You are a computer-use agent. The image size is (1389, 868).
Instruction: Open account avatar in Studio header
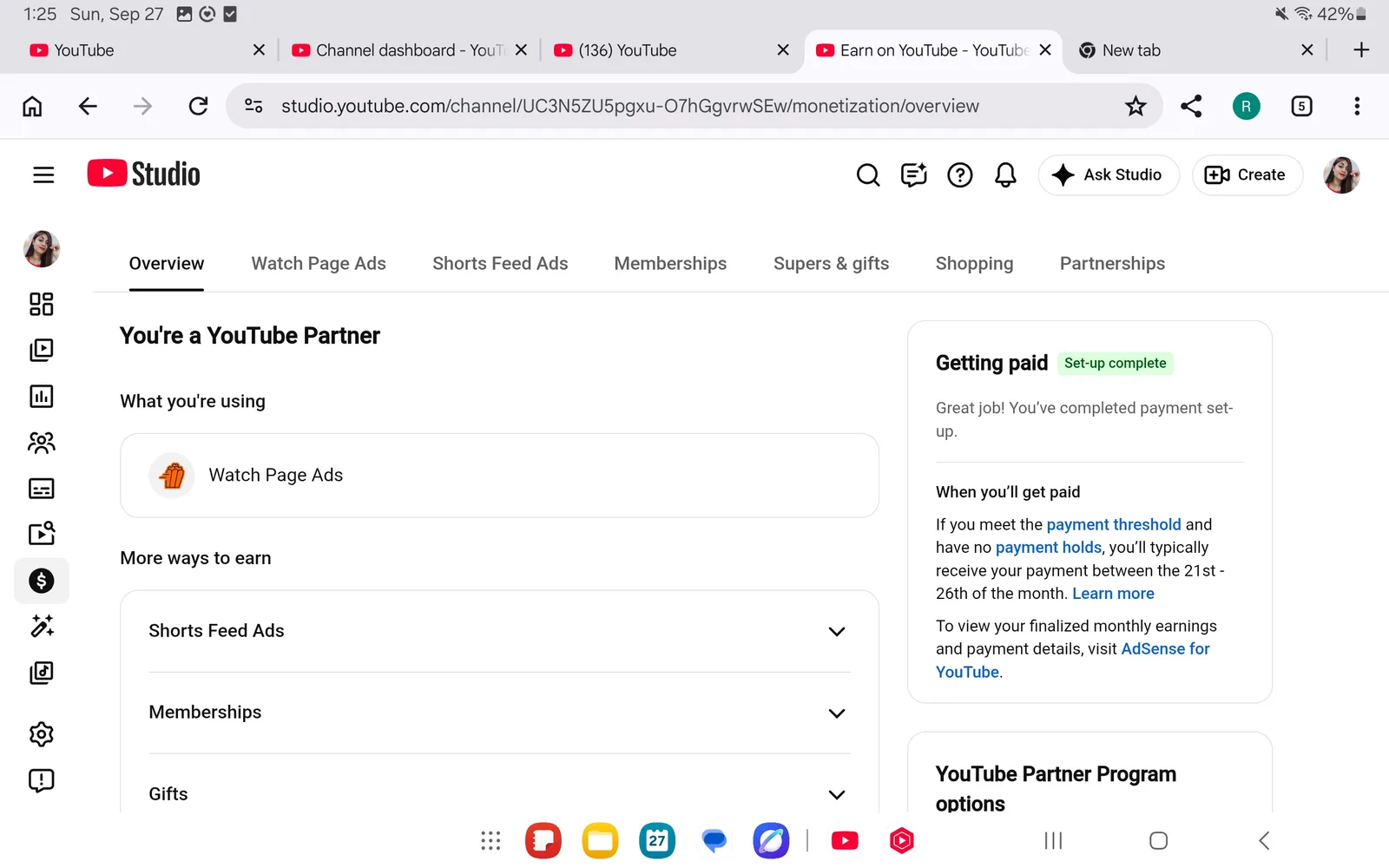(1341, 175)
